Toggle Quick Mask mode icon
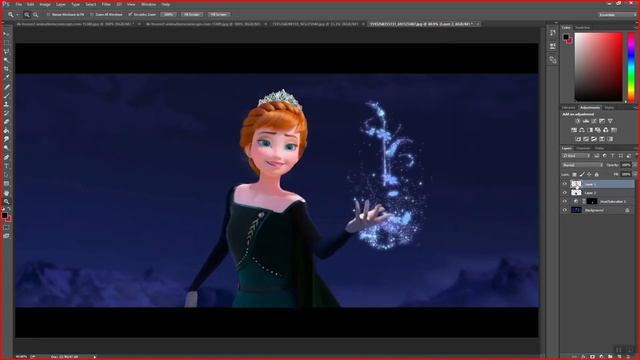640x360 pixels. point(6,227)
